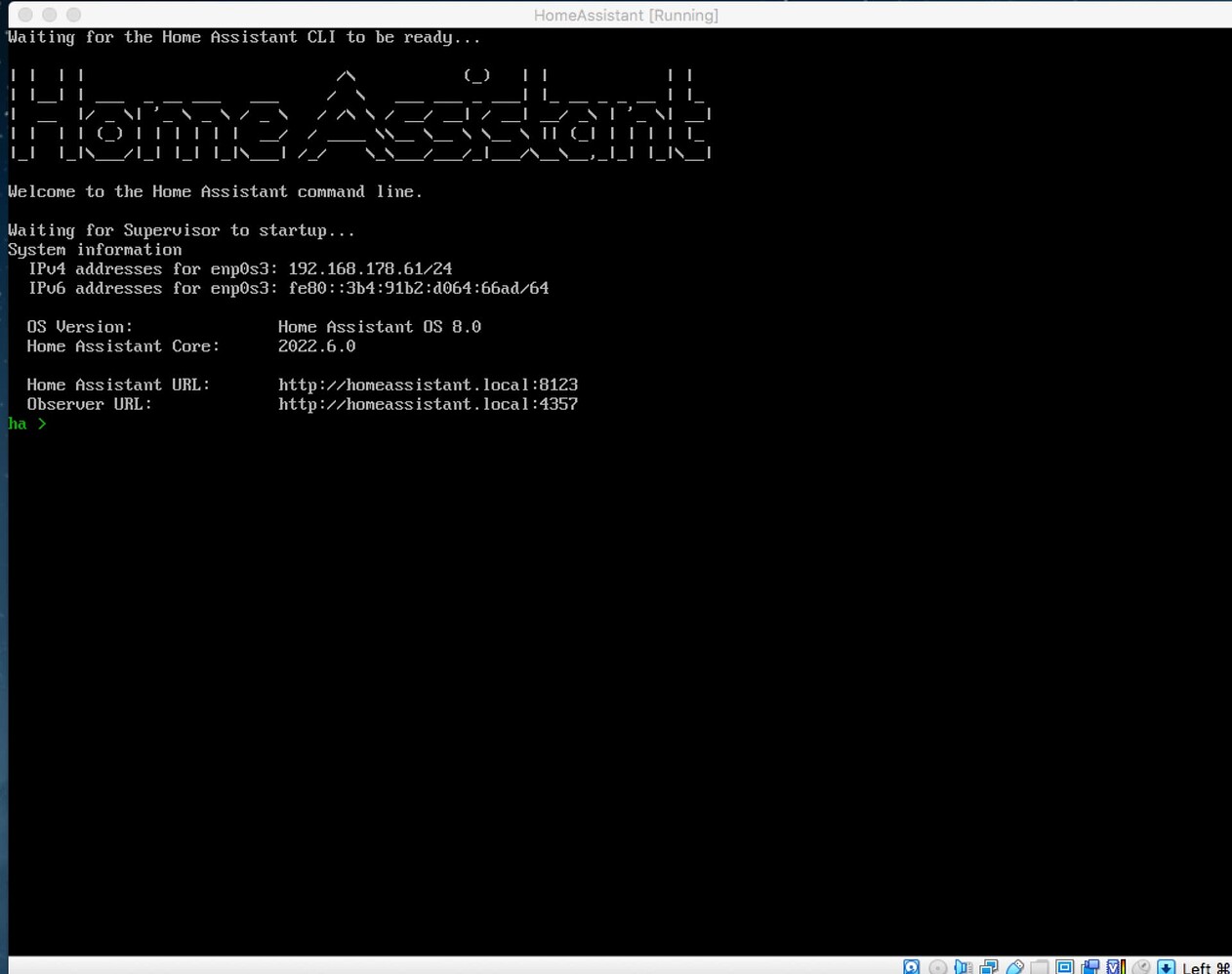Image resolution: width=1232 pixels, height=974 pixels.
Task: Click the keyboard capture status icon
Action: (1164, 967)
